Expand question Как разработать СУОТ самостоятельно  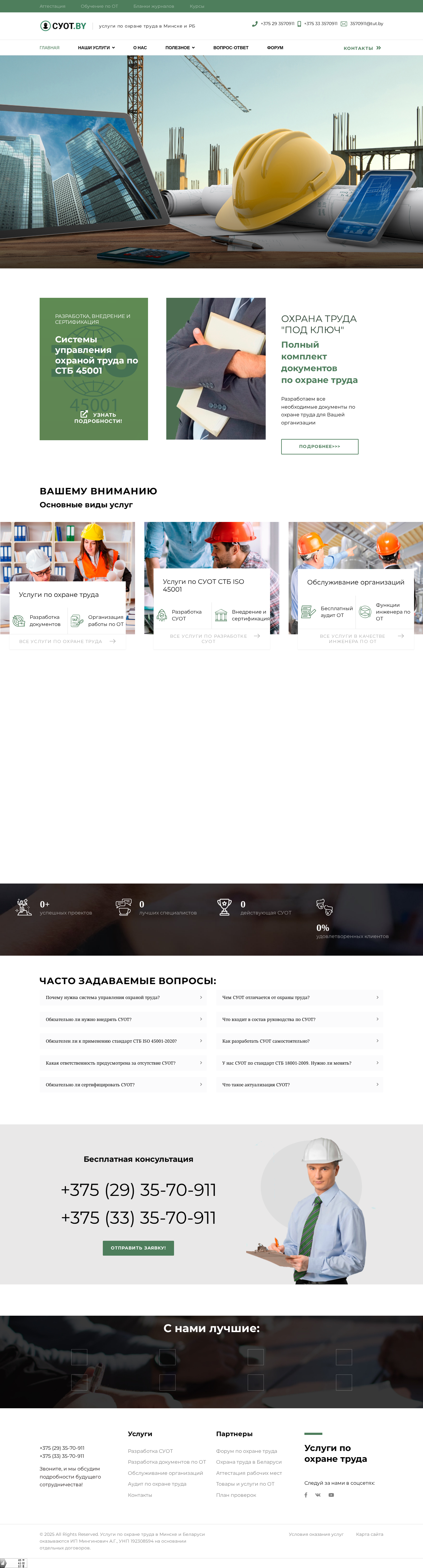(x=299, y=1041)
